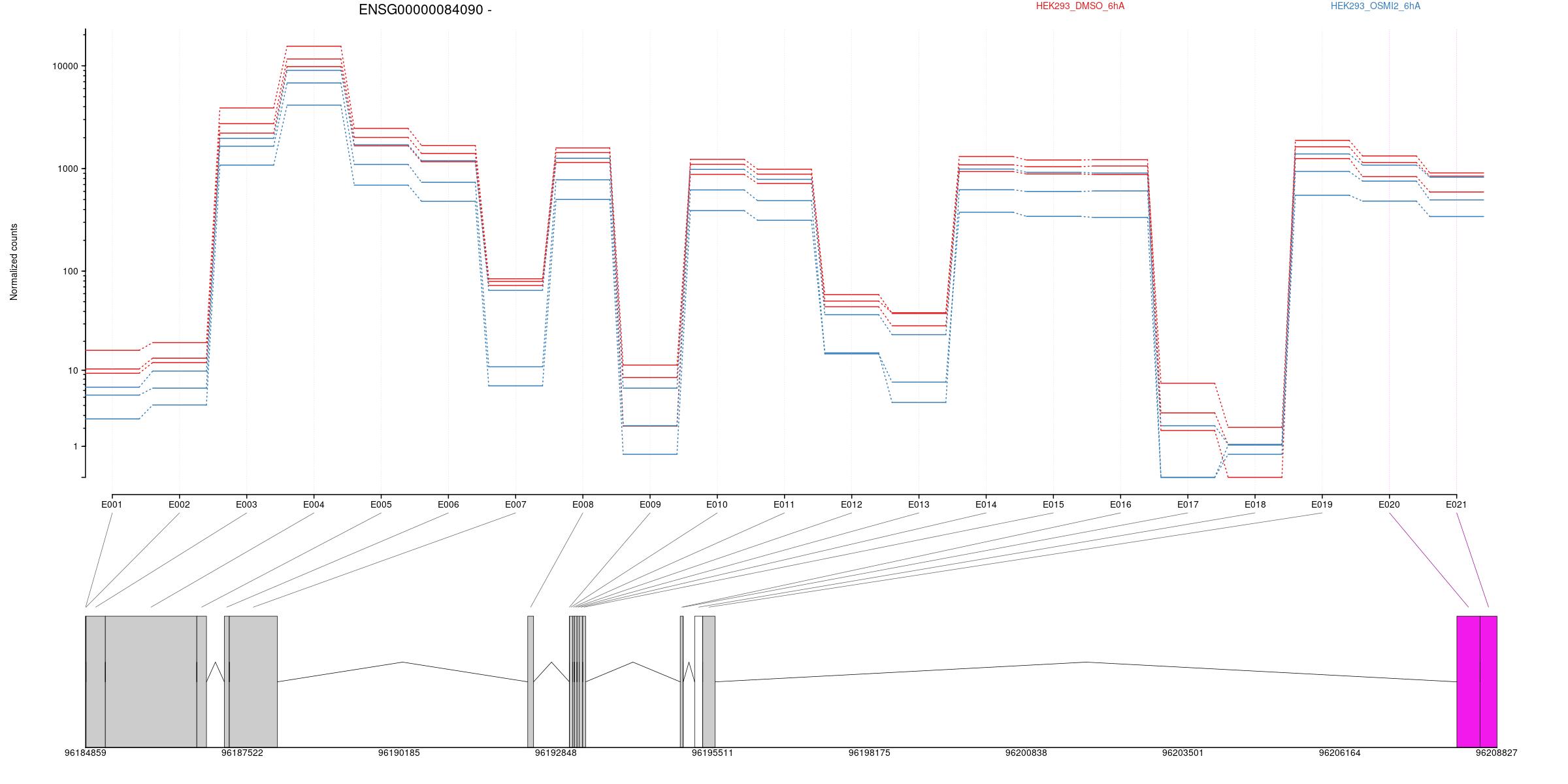
Task: Click genomic coordinate 96198175
Action: (870, 753)
